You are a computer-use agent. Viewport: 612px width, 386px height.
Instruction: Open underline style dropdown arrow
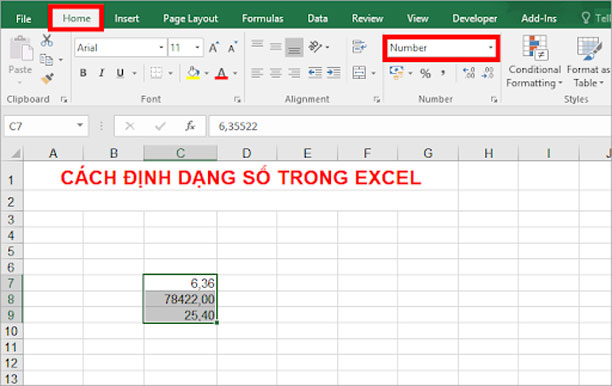click(134, 73)
